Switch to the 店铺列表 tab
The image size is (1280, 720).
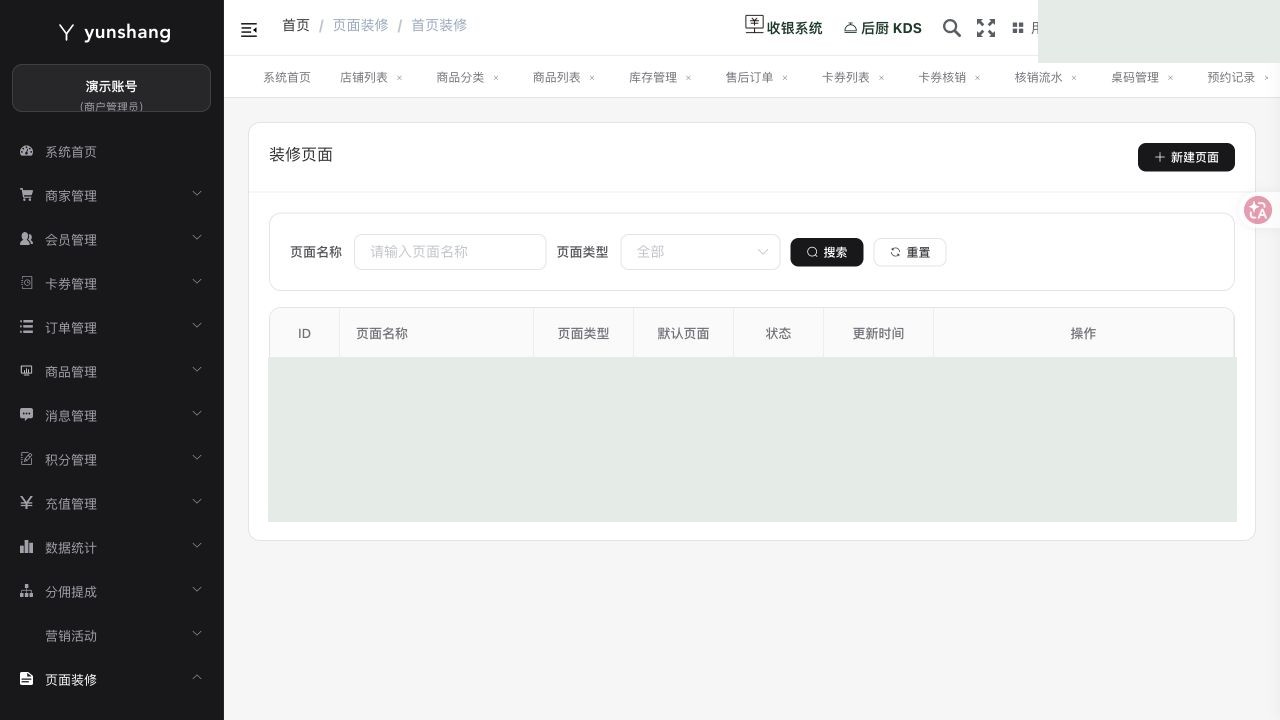(x=364, y=77)
